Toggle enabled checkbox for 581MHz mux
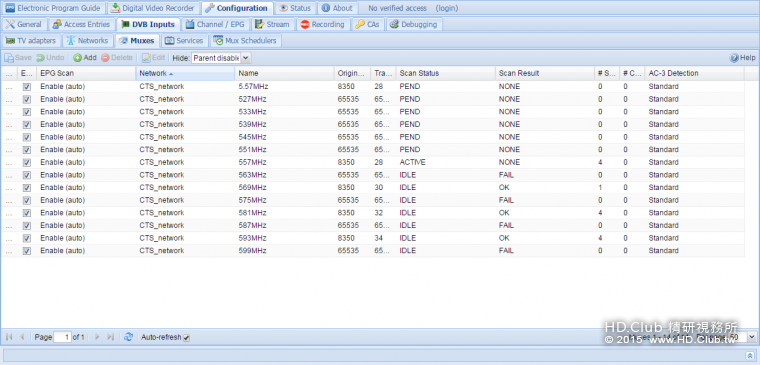This screenshot has height=365, width=760. (x=27, y=213)
